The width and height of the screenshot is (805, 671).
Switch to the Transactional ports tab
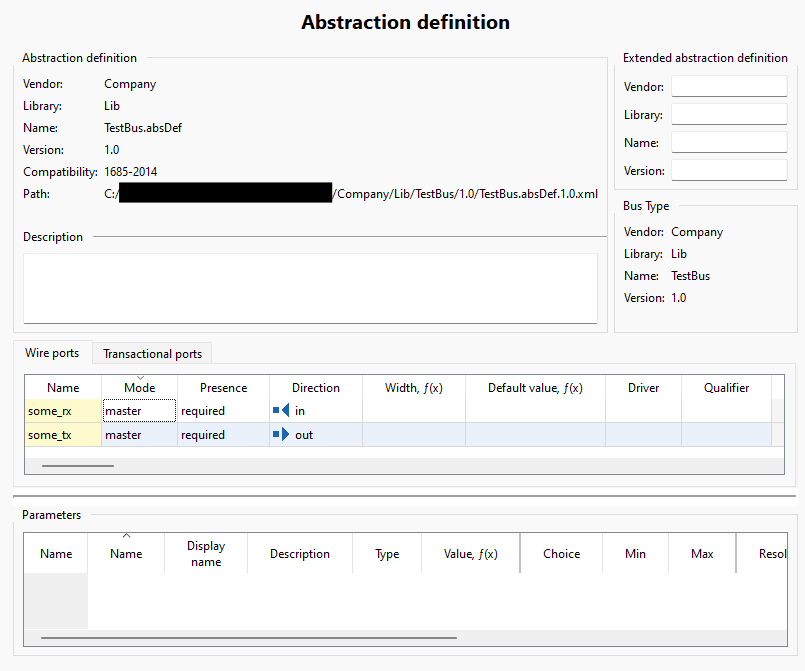click(x=152, y=354)
